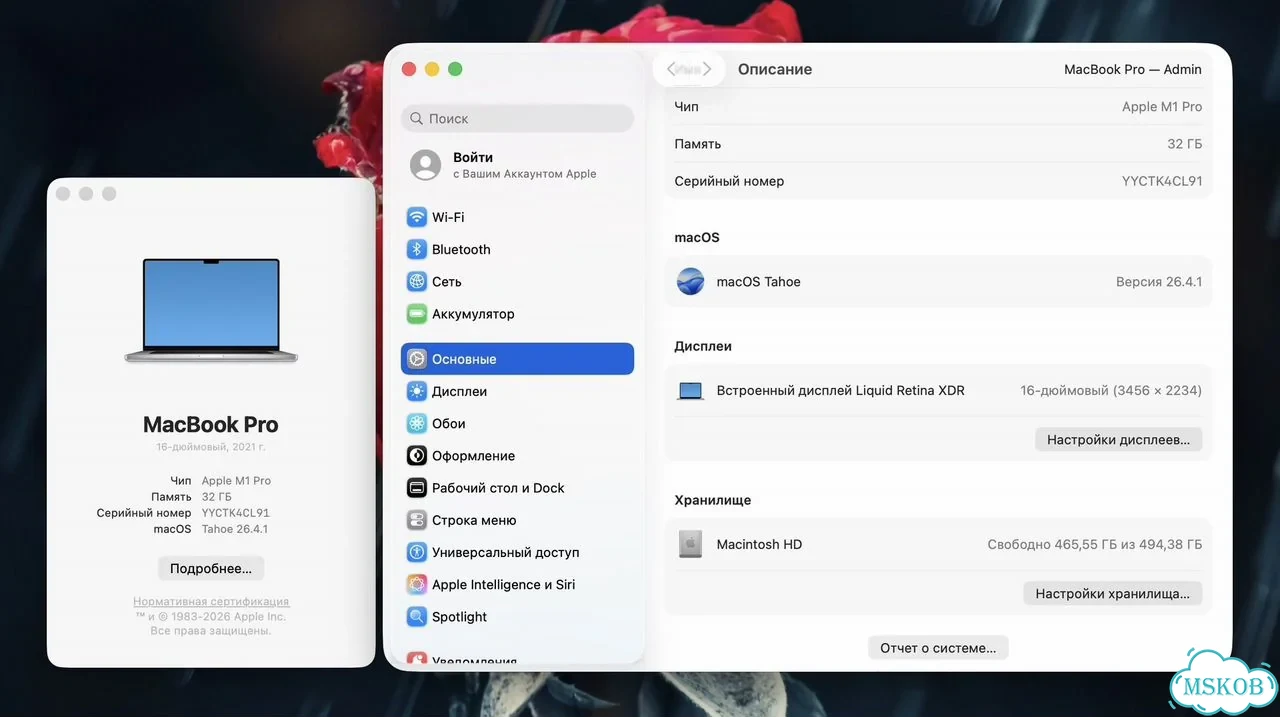Click the user avatar next to Войти

tap(426, 165)
